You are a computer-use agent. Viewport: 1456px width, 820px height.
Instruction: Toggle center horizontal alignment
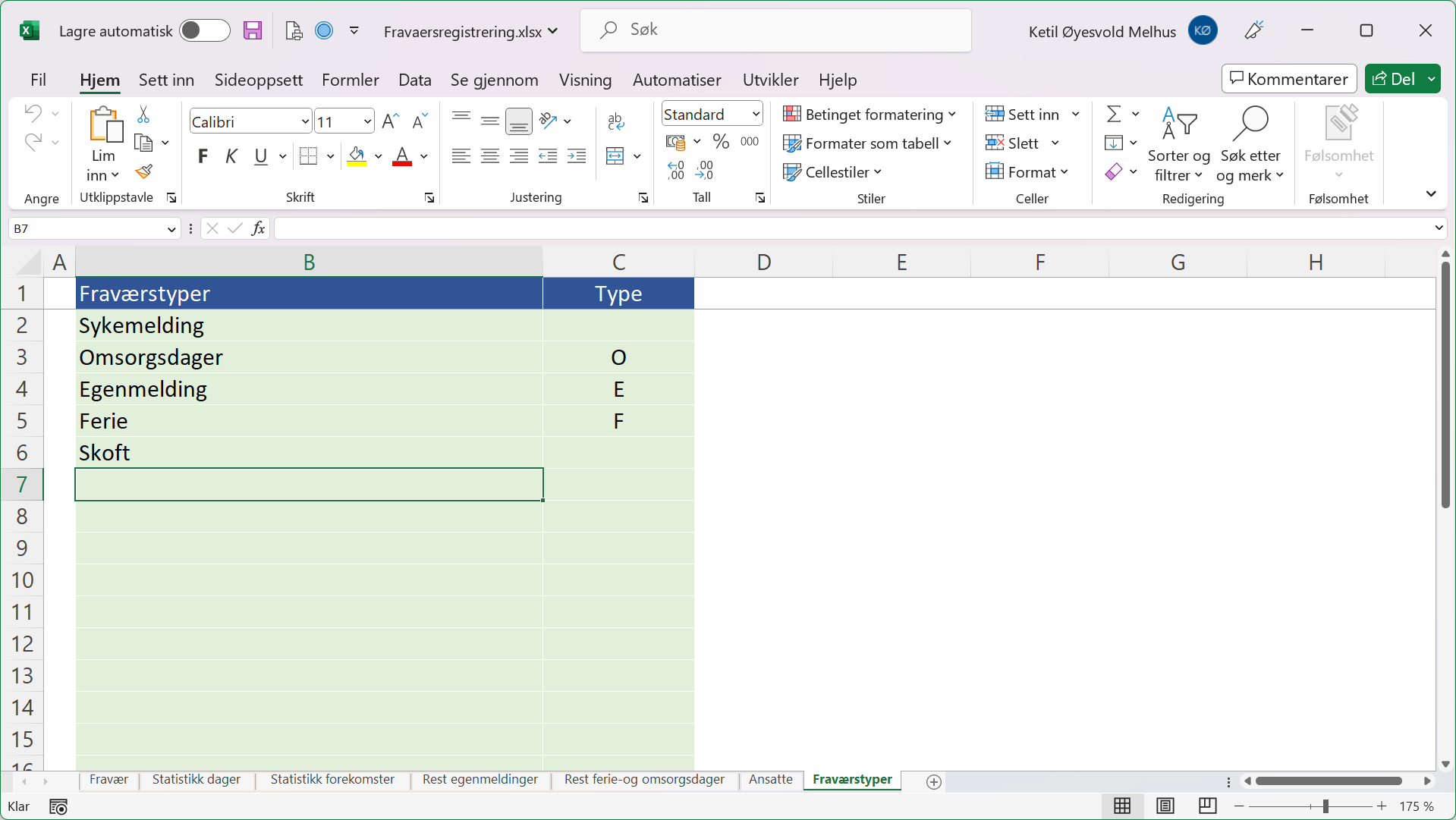[490, 156]
